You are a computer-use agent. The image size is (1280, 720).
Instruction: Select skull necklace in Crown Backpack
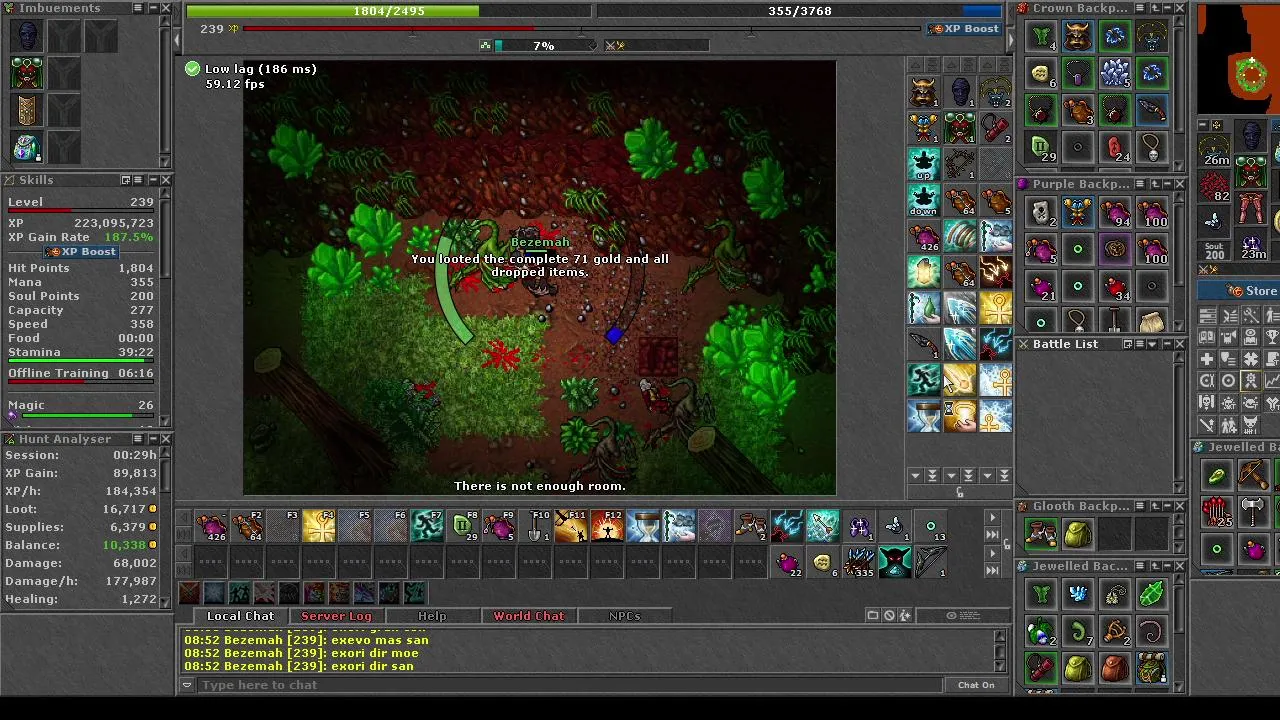click(1152, 147)
